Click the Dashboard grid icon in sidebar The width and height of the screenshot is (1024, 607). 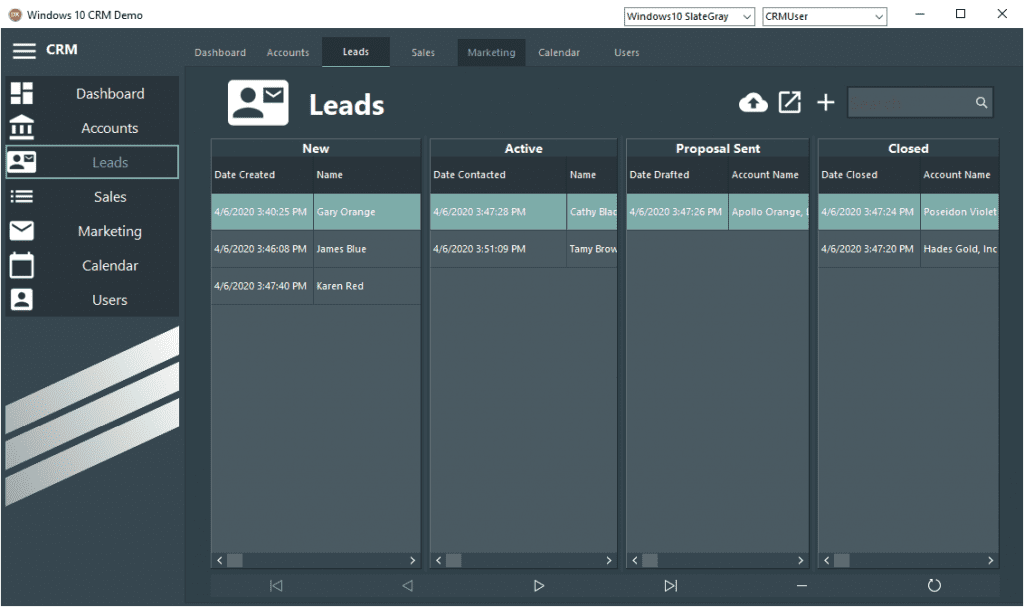[x=22, y=93]
